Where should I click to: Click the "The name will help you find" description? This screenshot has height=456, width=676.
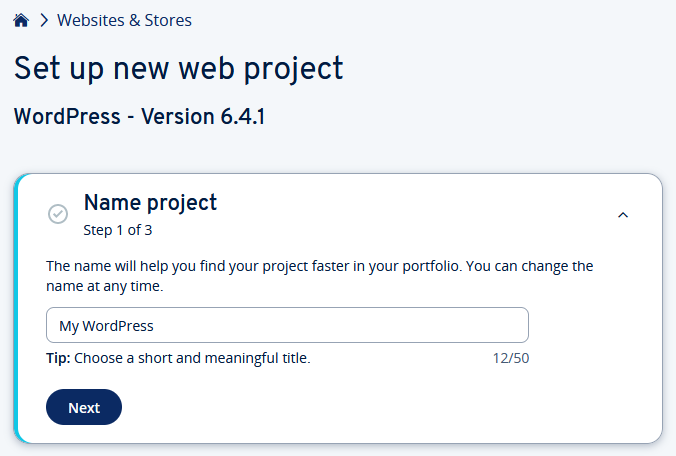[320, 266]
